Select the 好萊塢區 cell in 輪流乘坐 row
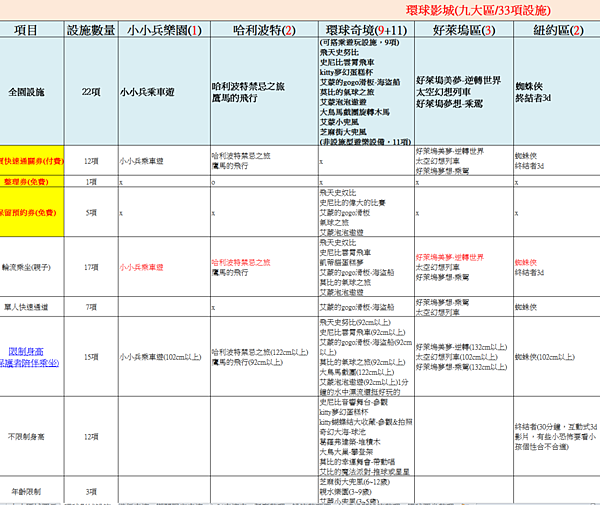This screenshot has width=600, height=505. 464,267
